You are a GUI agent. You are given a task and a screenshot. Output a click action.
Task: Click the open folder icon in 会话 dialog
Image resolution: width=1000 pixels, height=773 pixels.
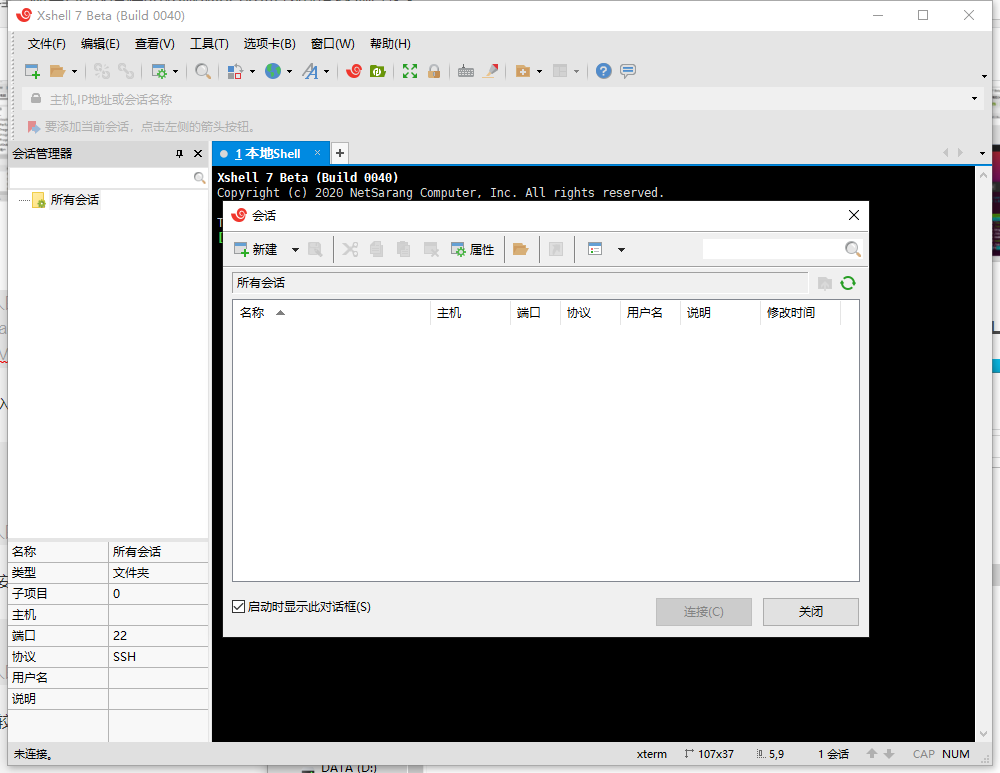pyautogui.click(x=520, y=249)
